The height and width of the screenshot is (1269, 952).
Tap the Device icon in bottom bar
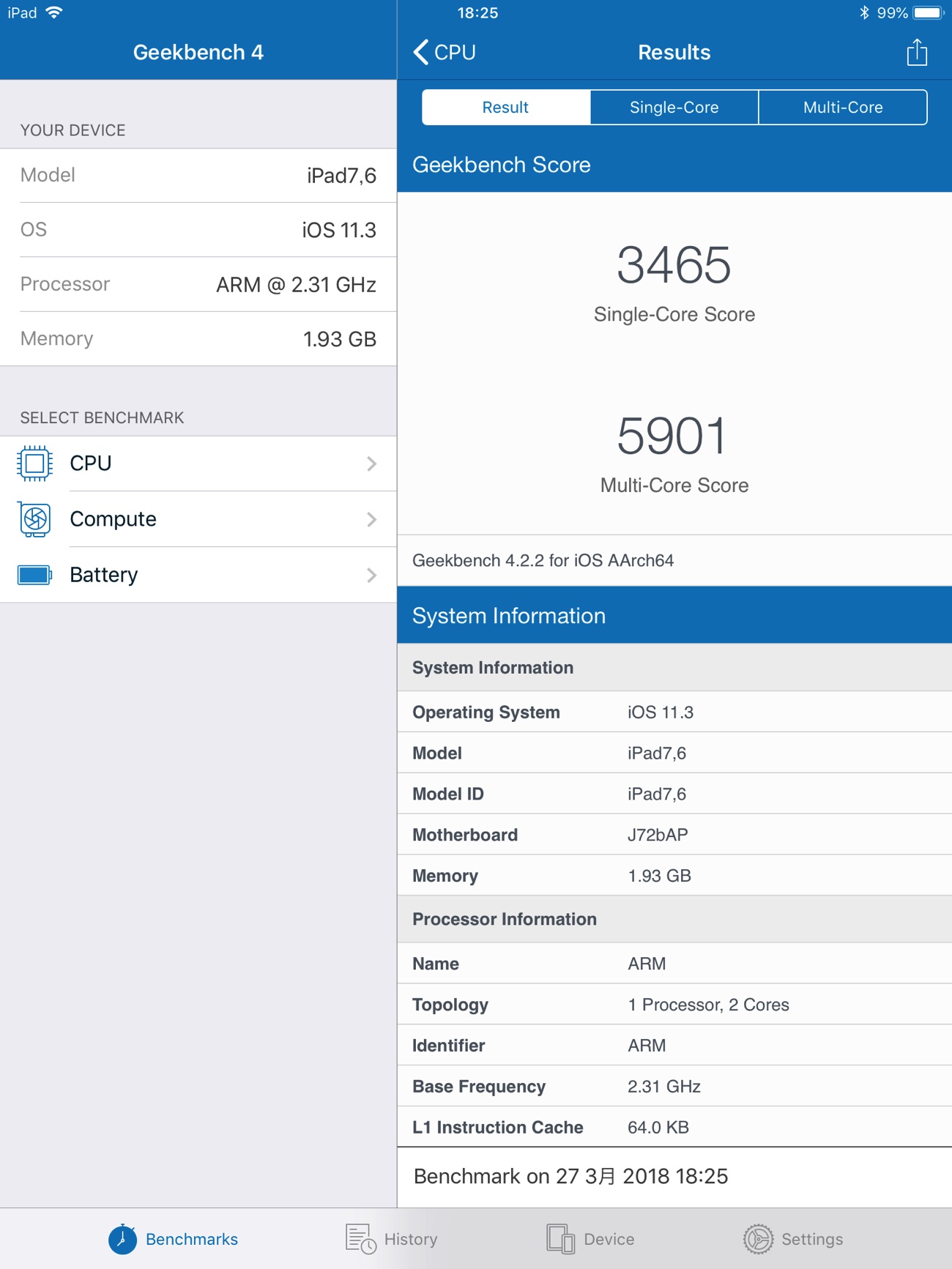click(x=560, y=1239)
